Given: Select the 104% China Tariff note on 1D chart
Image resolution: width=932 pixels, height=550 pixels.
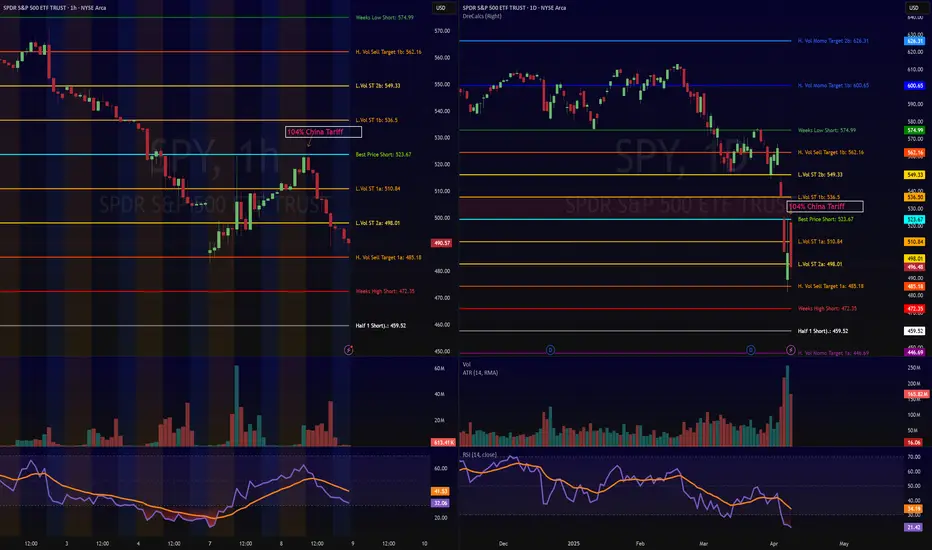Looking at the screenshot, I should pyautogui.click(x=825, y=206).
